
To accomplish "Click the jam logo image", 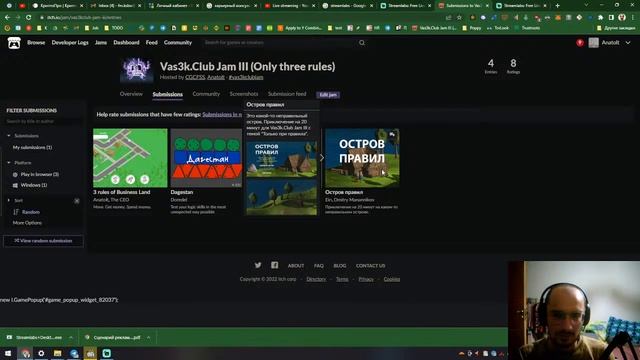I will [137, 70].
